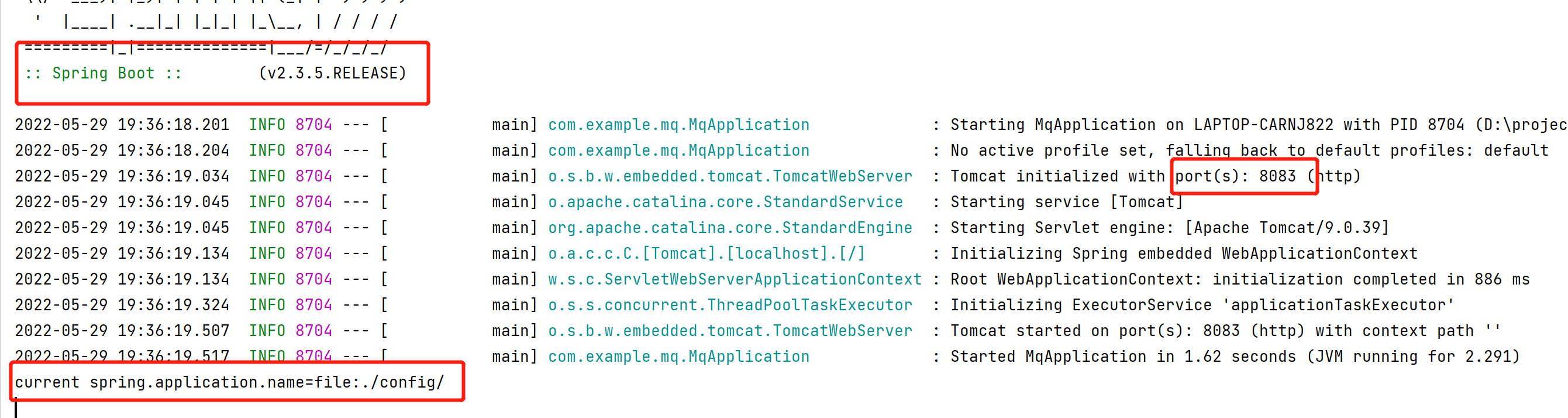Click the green ":: Spring Boot ::" banner label

tap(103, 74)
